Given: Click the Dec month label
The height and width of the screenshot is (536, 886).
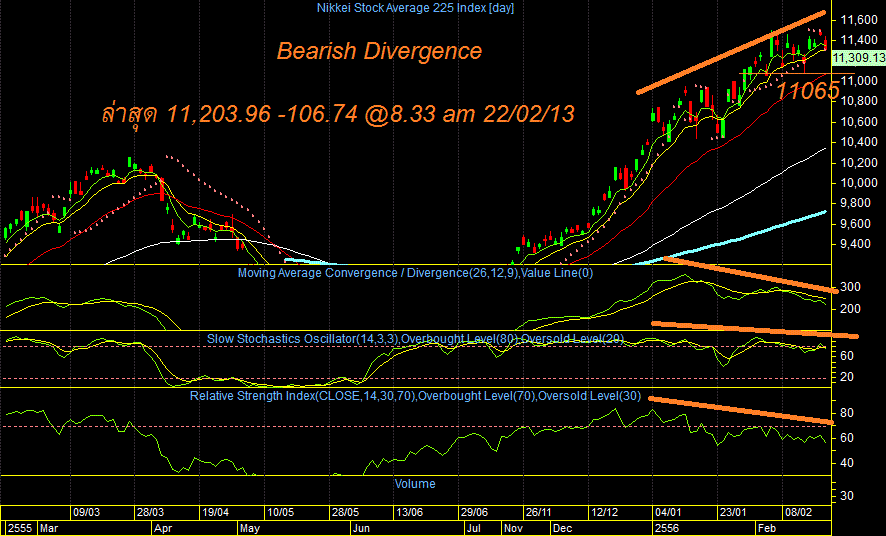Looking at the screenshot, I should [x=563, y=529].
